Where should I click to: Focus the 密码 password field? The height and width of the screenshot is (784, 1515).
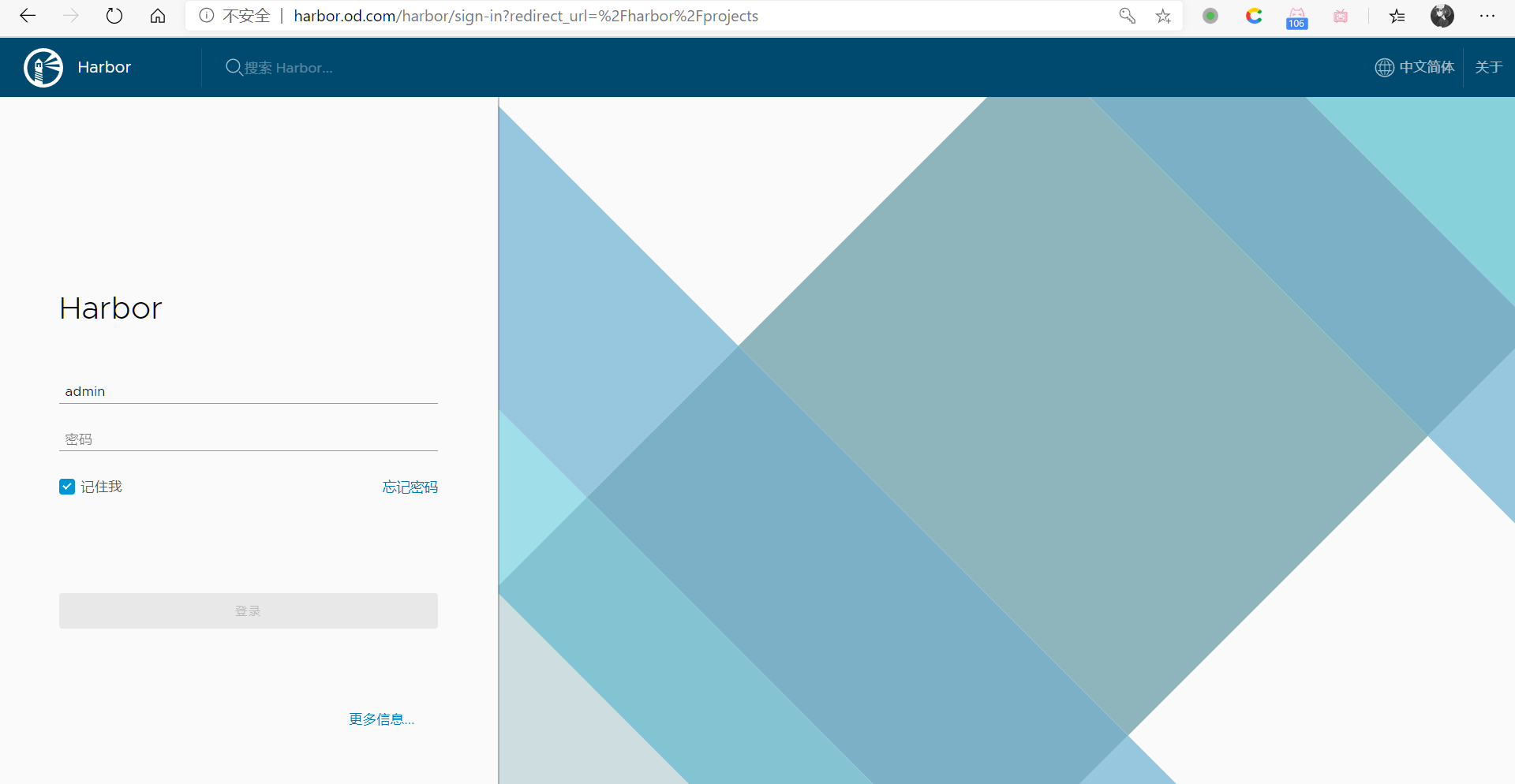(x=249, y=439)
